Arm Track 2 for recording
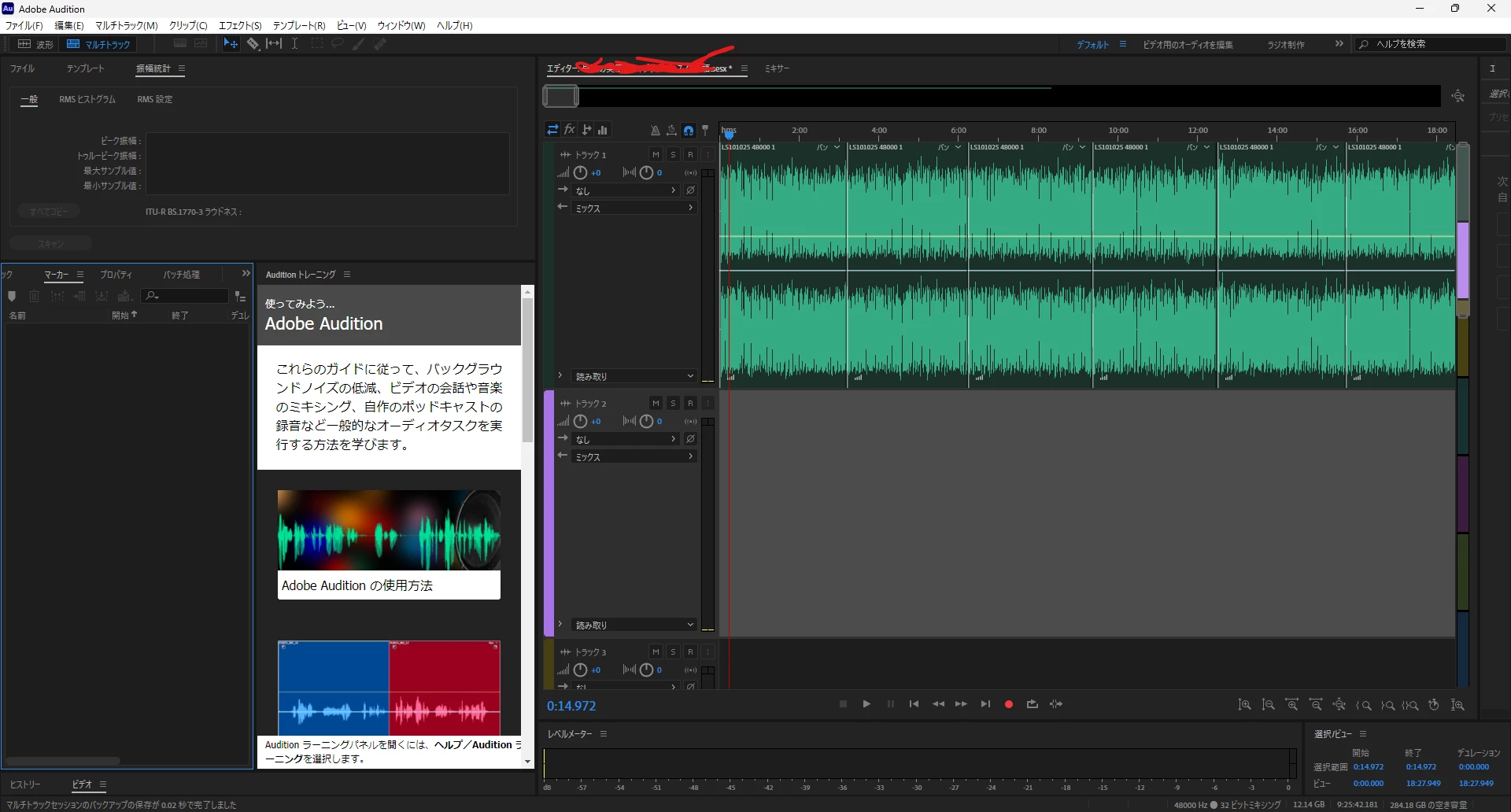Screen dimensions: 1511x812 click(690, 404)
